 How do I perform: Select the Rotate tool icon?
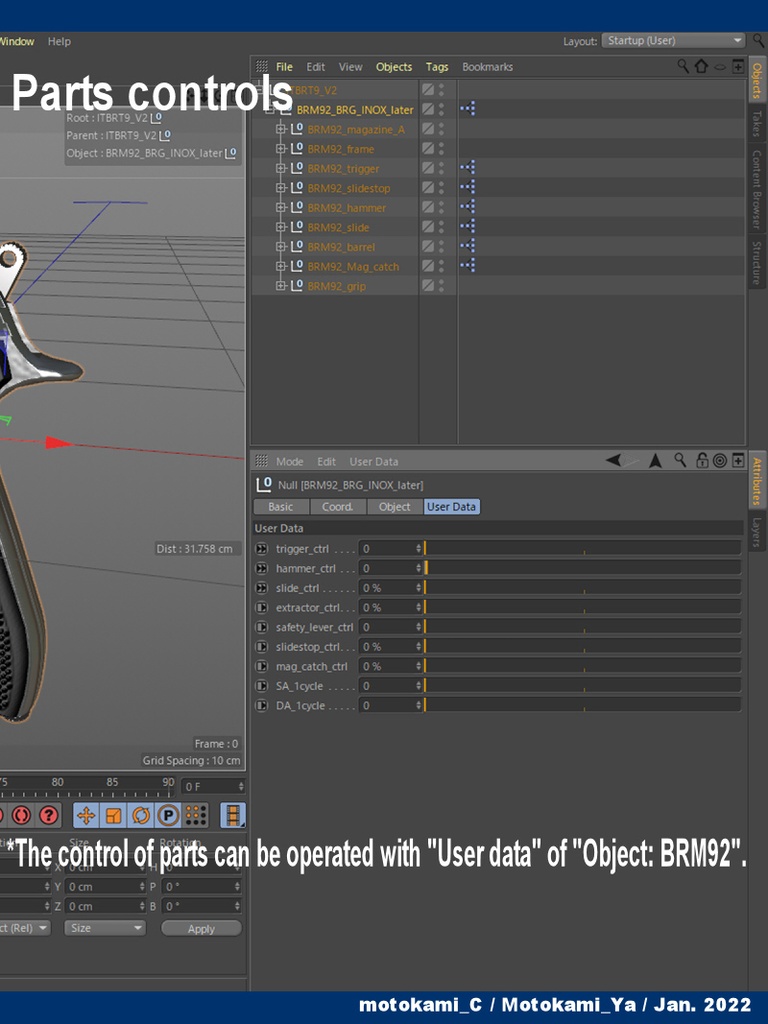click(x=140, y=815)
